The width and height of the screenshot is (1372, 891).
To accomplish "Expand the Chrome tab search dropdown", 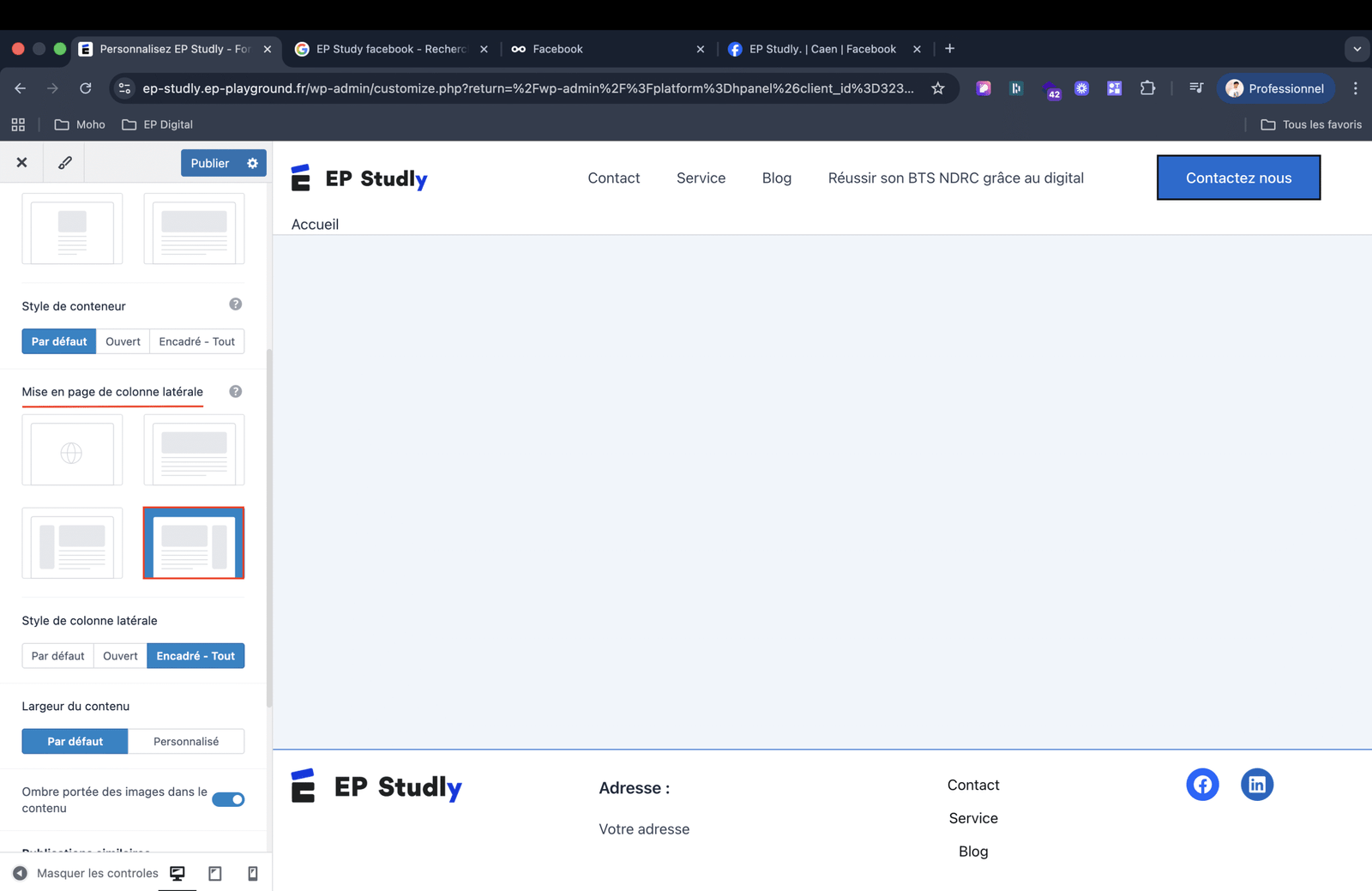I will [1357, 49].
